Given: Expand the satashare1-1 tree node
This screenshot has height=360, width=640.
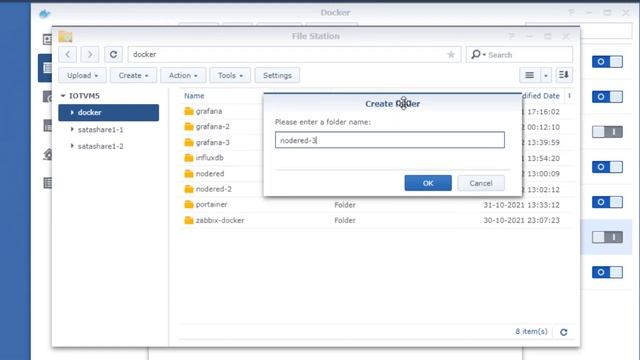Looking at the screenshot, I should coord(72,129).
